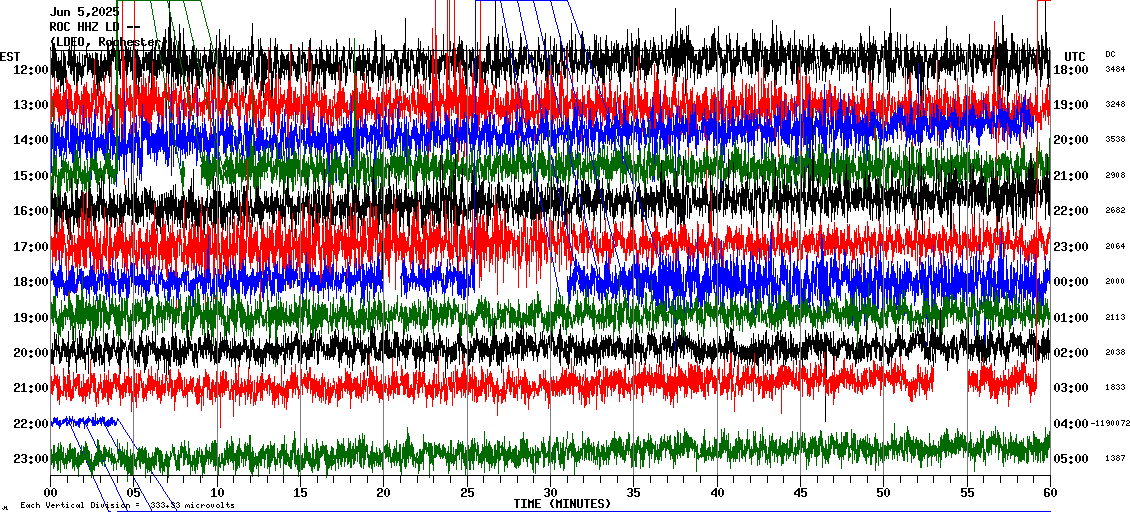Select the 60 minute tick on time axis
Viewport: 1130px width, 519px height.
pyautogui.click(x=1049, y=493)
